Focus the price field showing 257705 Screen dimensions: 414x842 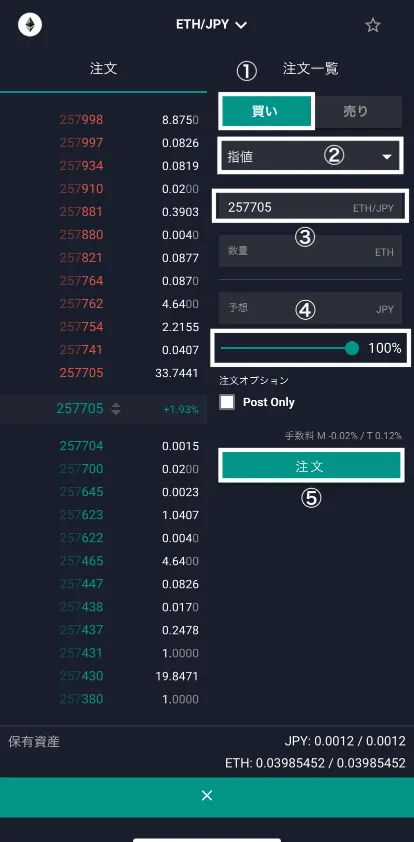310,207
